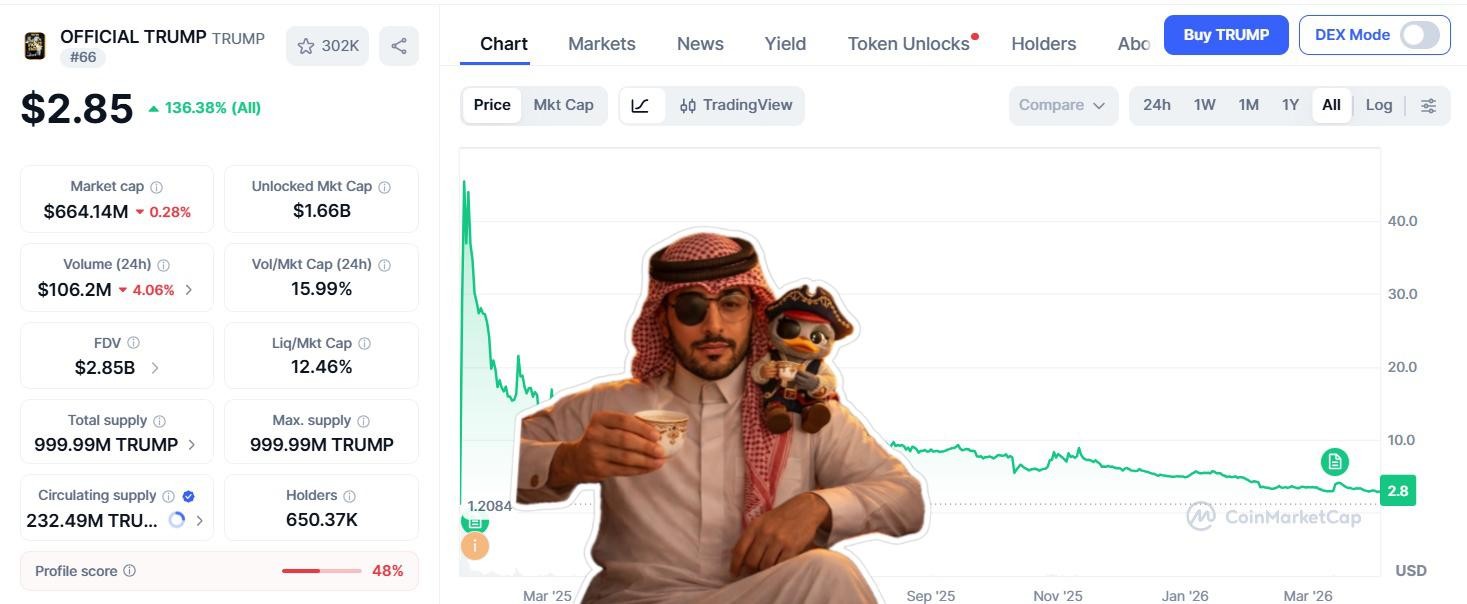
Task: Click the Profile score progress bar
Action: click(321, 571)
